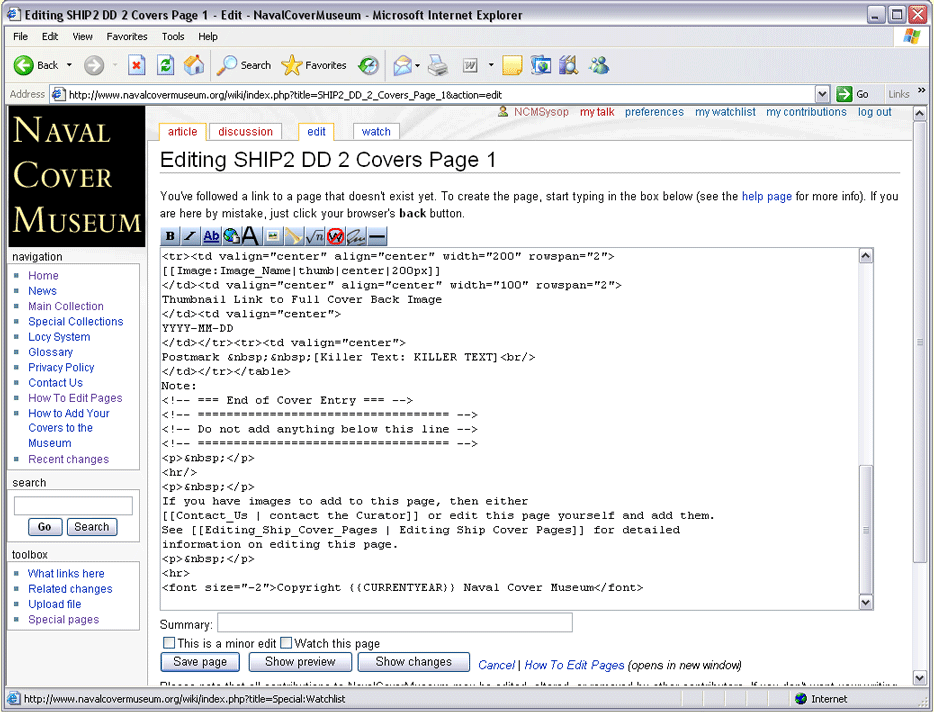Insert math formula square root icon
Image resolution: width=934 pixels, height=712 pixels.
[314, 237]
